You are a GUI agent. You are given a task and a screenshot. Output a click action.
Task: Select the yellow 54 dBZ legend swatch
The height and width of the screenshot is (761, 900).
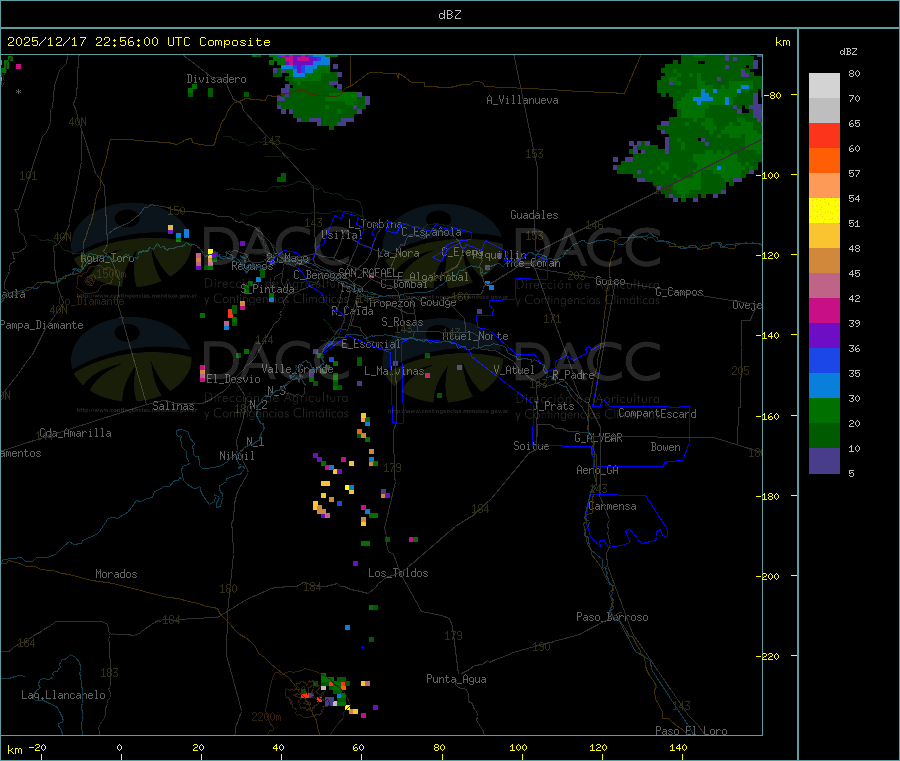coord(824,211)
